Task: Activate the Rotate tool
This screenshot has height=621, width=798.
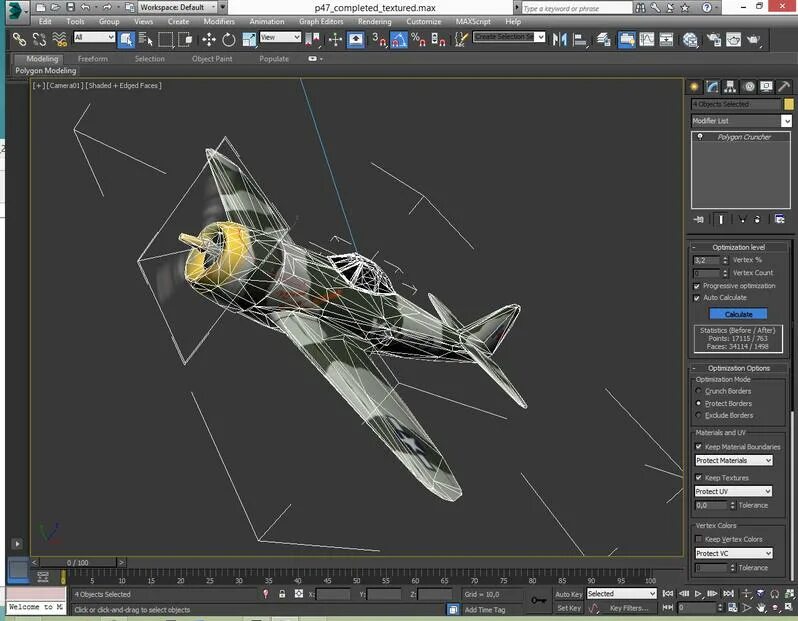Action: click(x=229, y=40)
